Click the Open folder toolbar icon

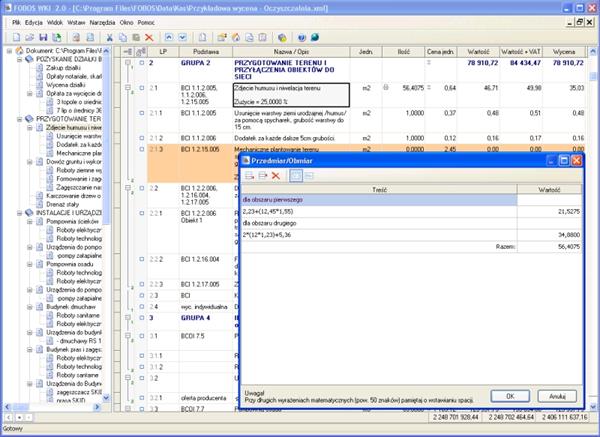(x=30, y=37)
